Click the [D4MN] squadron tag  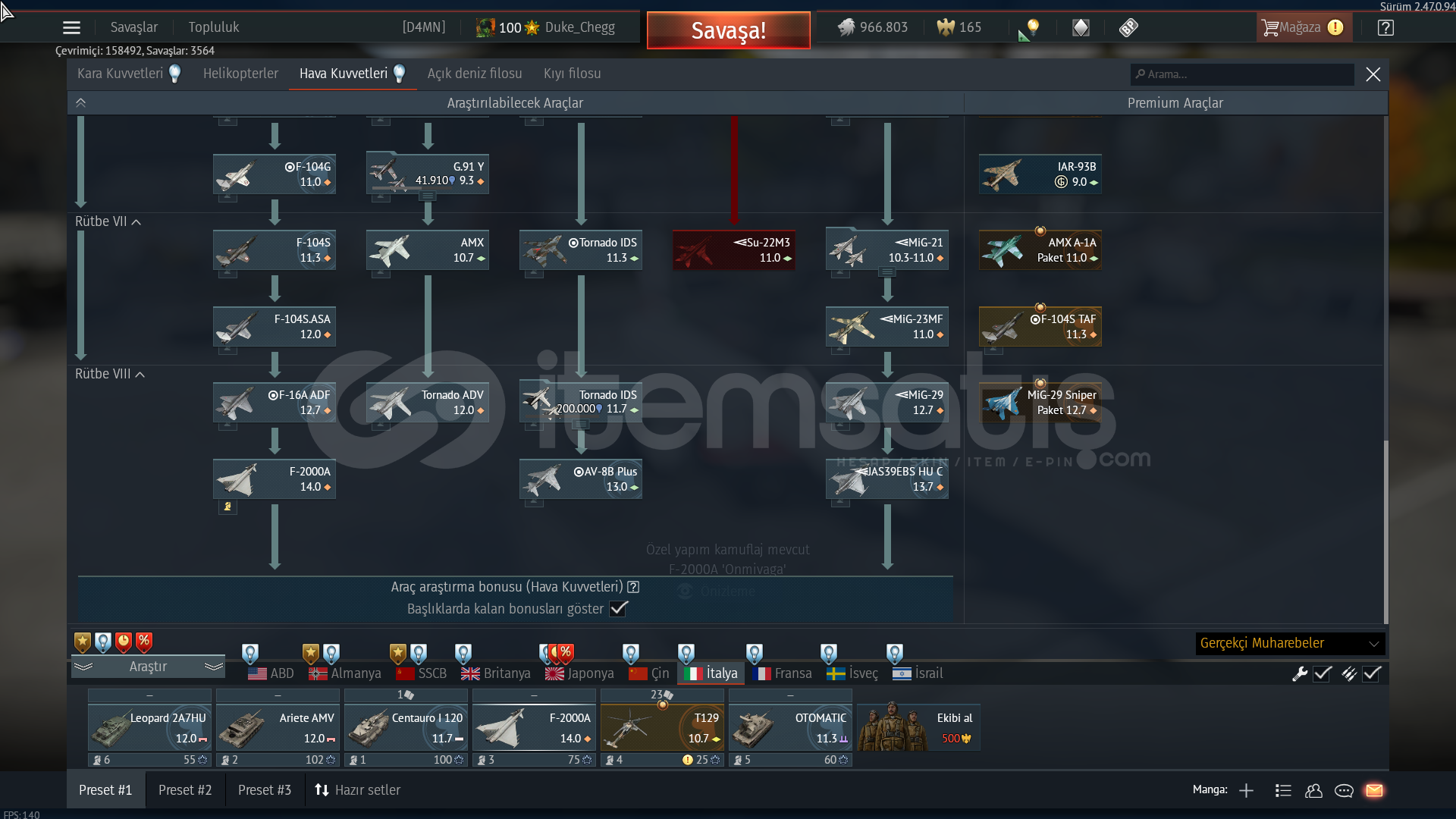tap(424, 27)
